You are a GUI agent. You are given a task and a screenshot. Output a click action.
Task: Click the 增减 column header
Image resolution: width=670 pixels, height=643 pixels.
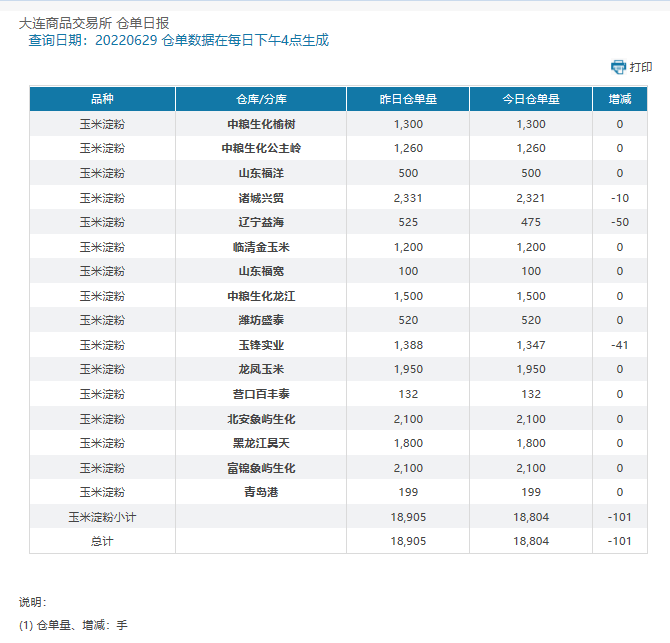click(619, 99)
